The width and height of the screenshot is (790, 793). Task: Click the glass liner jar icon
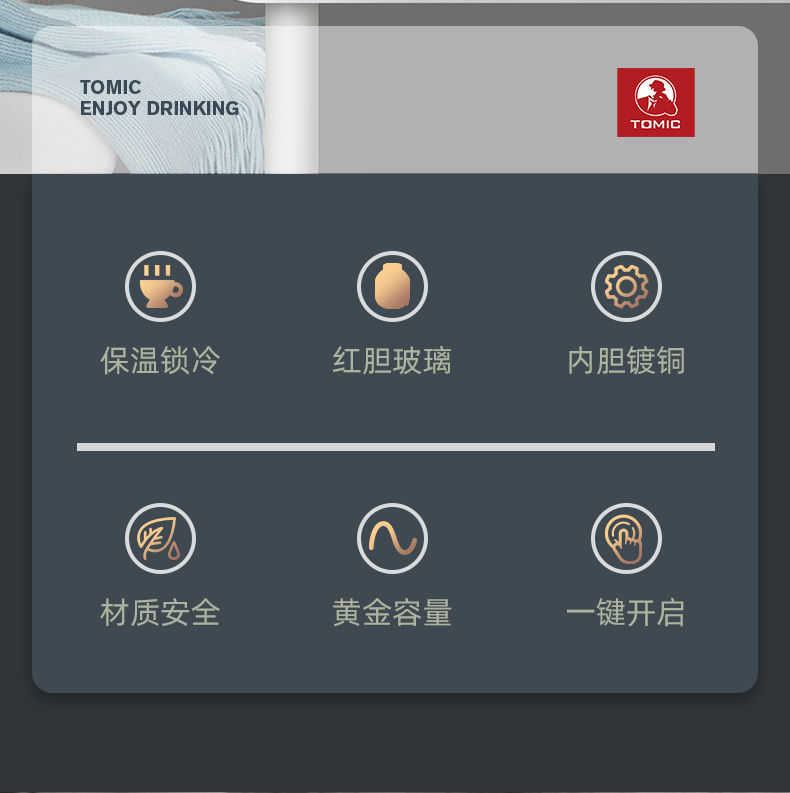click(x=392, y=286)
